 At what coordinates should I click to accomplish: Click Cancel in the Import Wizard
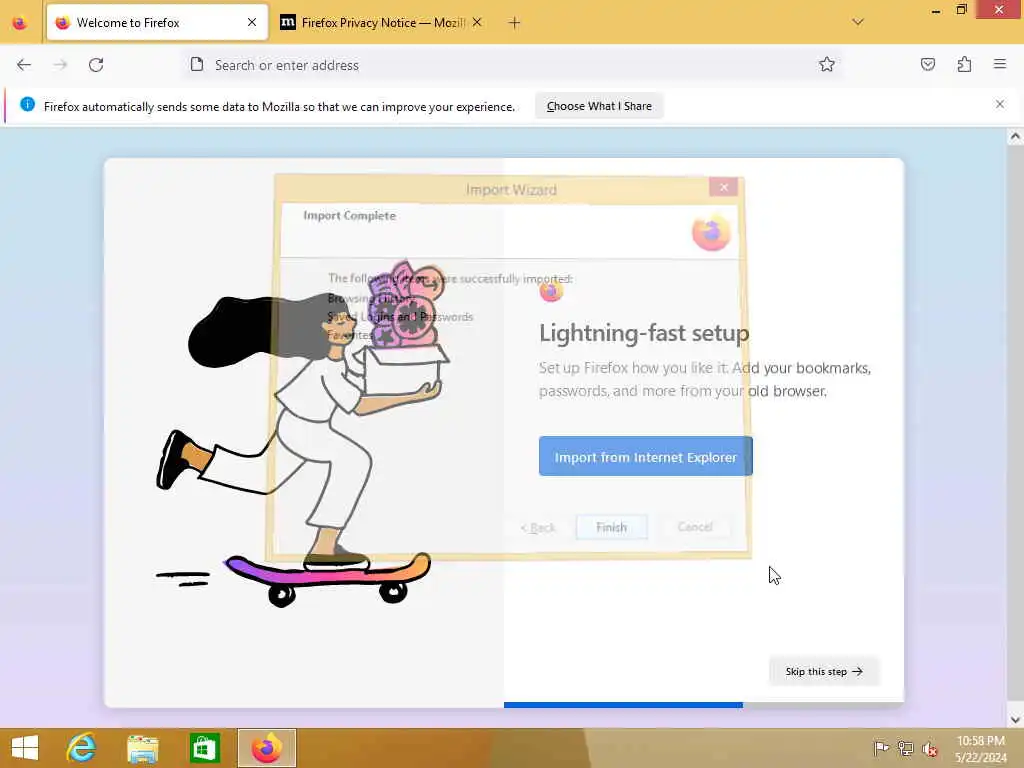pyautogui.click(x=695, y=526)
